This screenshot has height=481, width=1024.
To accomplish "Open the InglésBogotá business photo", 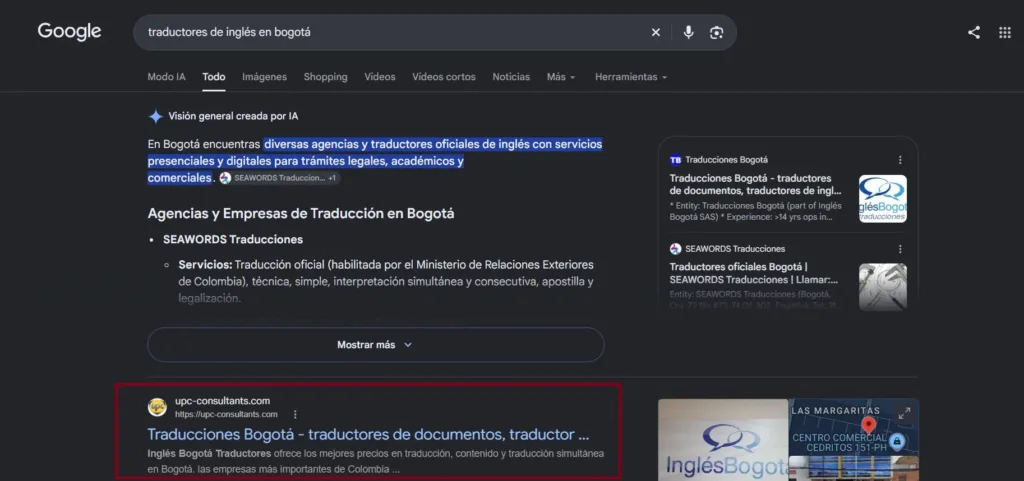I will pyautogui.click(x=723, y=440).
